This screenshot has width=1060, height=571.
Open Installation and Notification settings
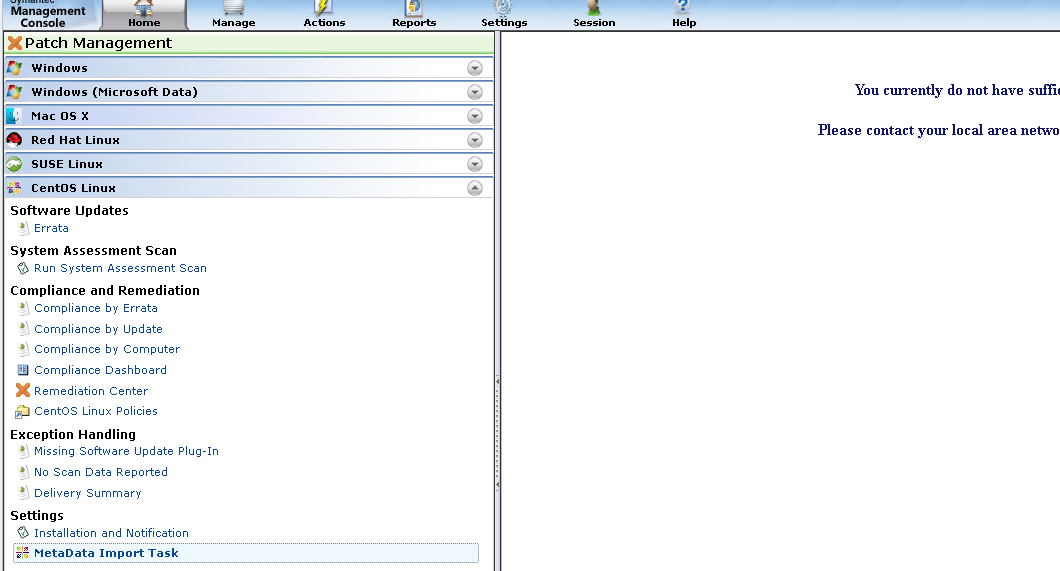pos(112,533)
